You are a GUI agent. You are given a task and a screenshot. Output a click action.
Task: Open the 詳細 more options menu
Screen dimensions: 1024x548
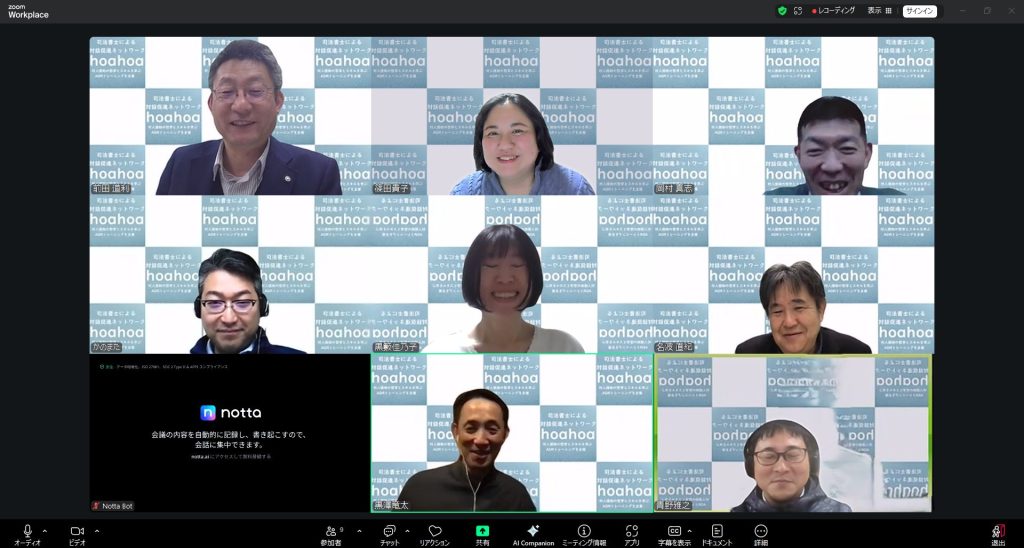point(761,532)
